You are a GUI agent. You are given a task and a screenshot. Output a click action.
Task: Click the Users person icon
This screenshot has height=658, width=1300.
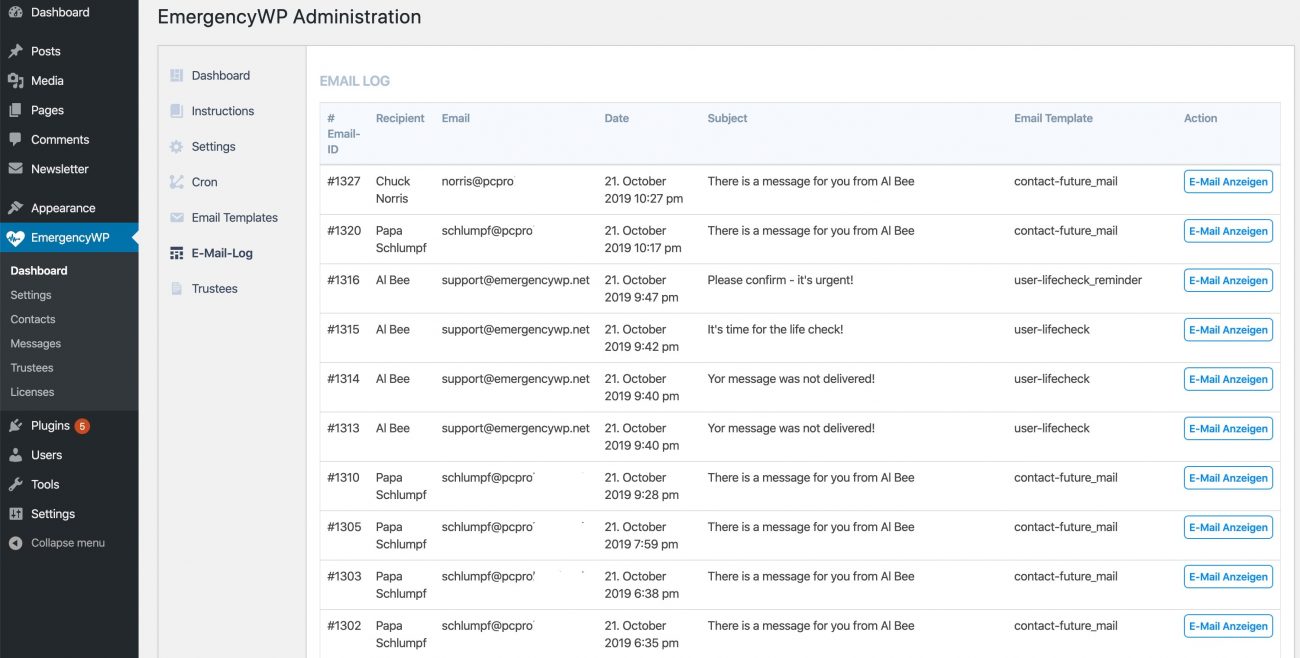click(x=15, y=455)
